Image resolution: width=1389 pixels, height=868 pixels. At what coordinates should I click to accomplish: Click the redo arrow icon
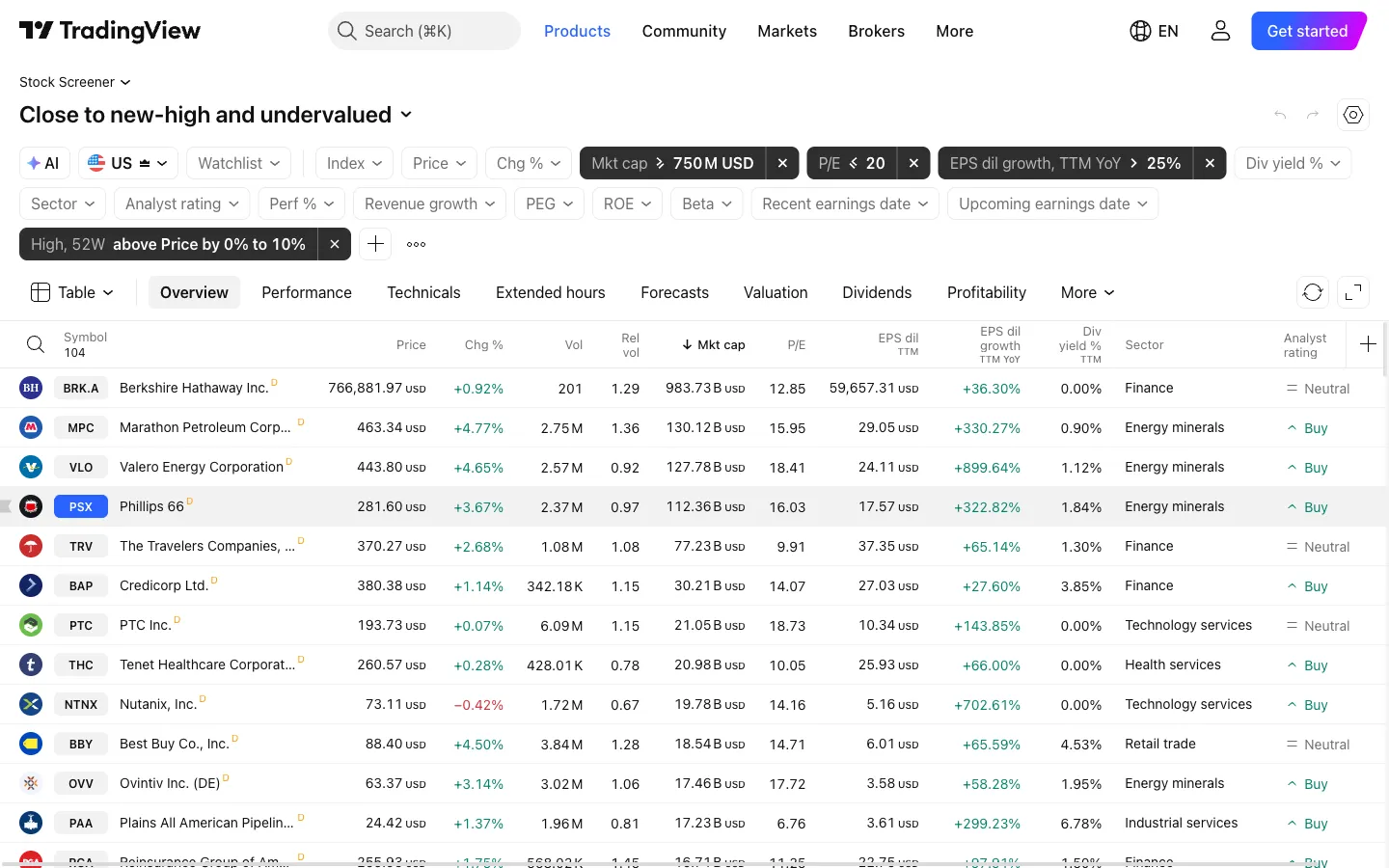(x=1313, y=115)
